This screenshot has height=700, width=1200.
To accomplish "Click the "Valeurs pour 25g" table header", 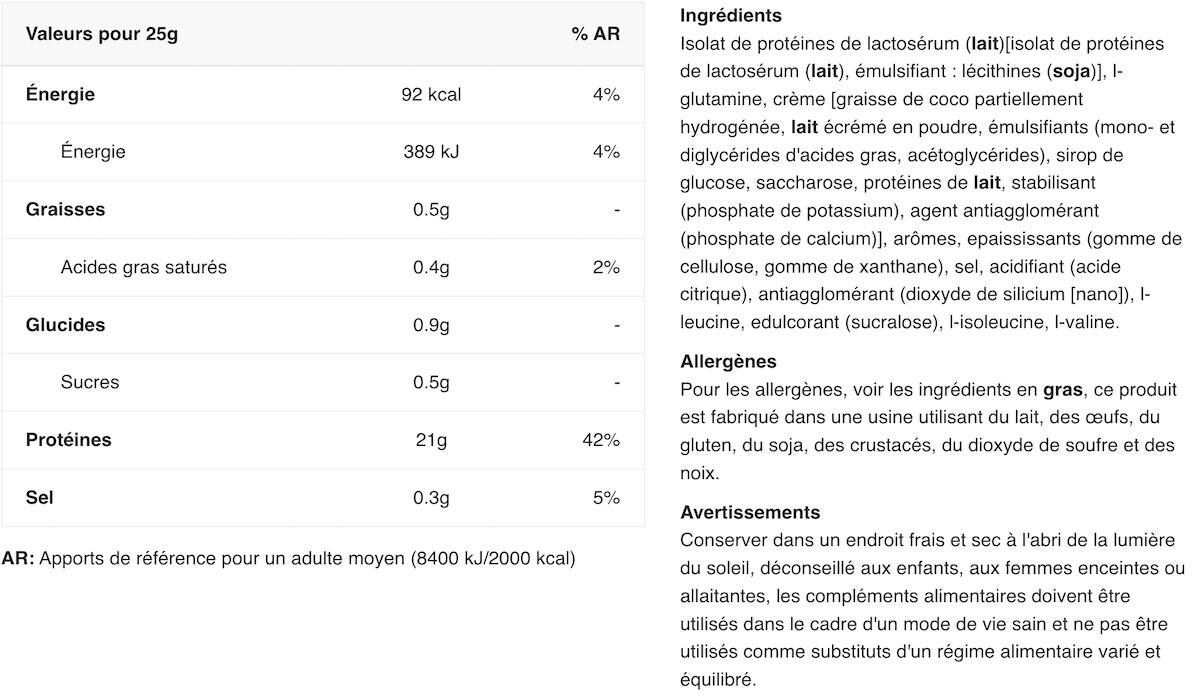I will pyautogui.click(x=102, y=34).
